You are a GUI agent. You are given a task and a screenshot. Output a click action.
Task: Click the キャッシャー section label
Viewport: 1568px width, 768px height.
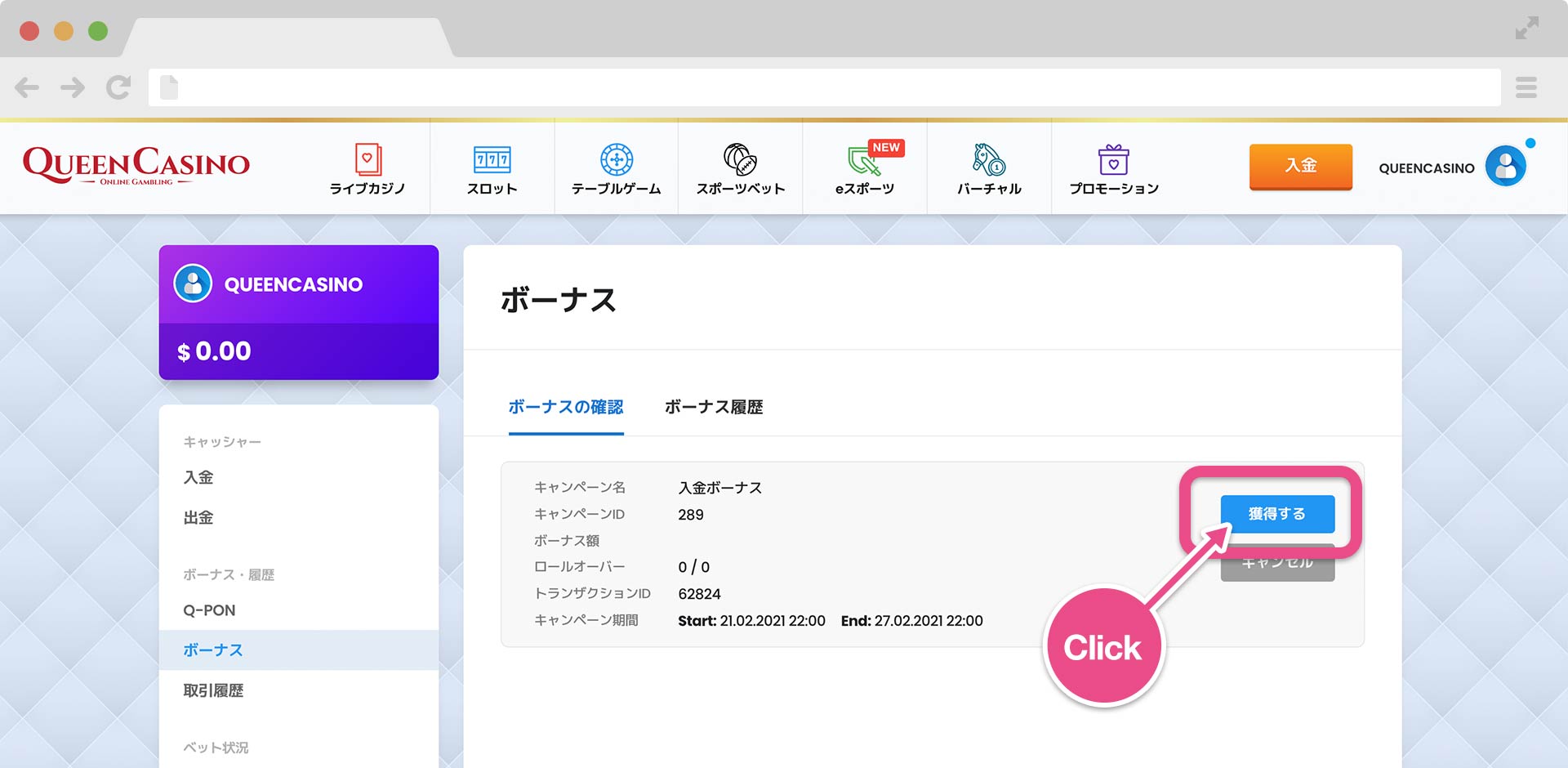[x=222, y=442]
